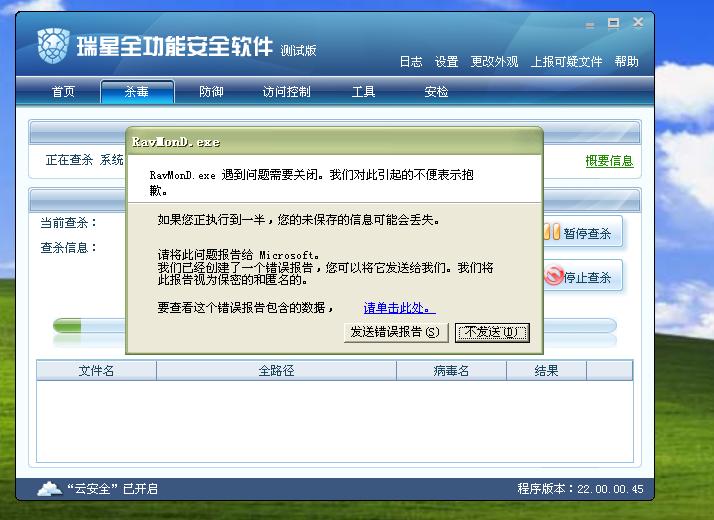This screenshot has width=714, height=520.
Task: Open the 安检 tab
Action: (436, 92)
